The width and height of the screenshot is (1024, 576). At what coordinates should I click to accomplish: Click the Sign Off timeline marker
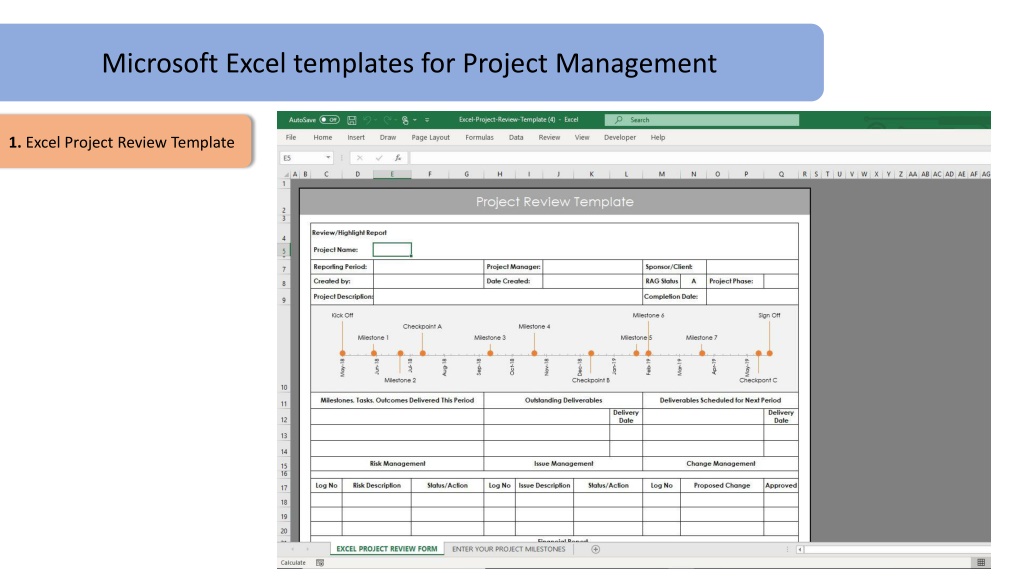point(770,353)
